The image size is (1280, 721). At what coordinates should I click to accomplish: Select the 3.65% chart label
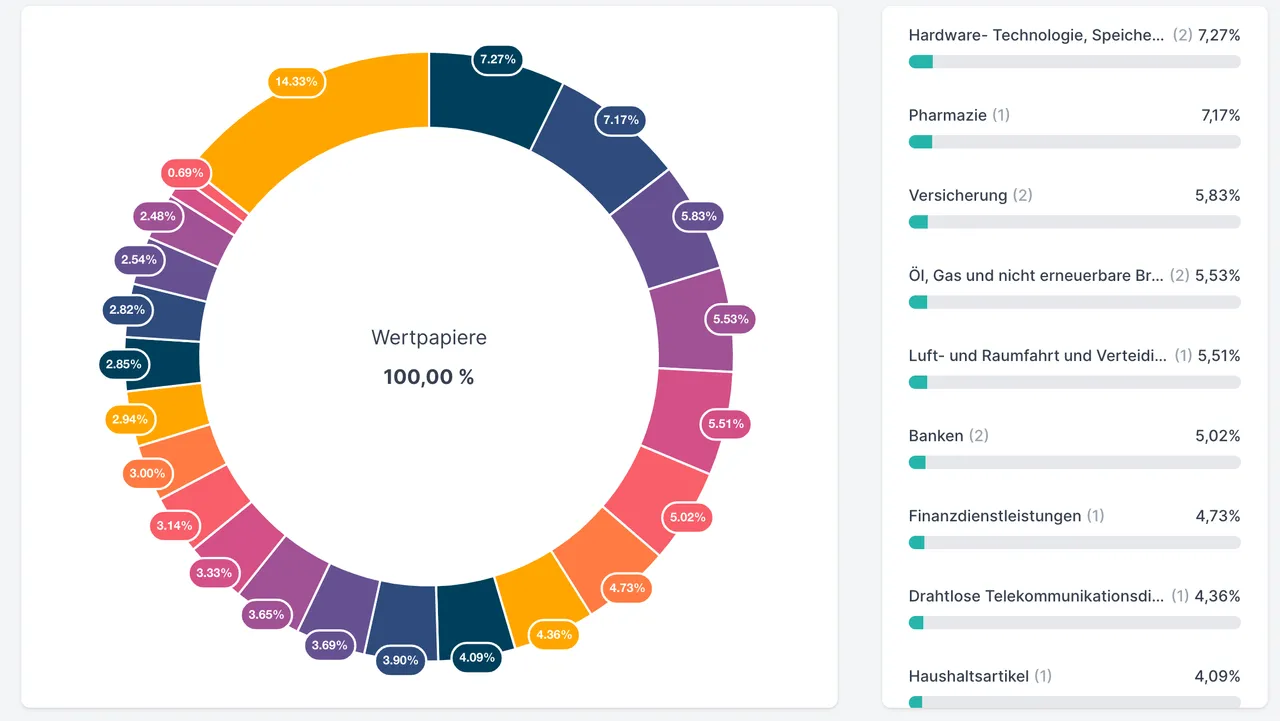point(266,614)
